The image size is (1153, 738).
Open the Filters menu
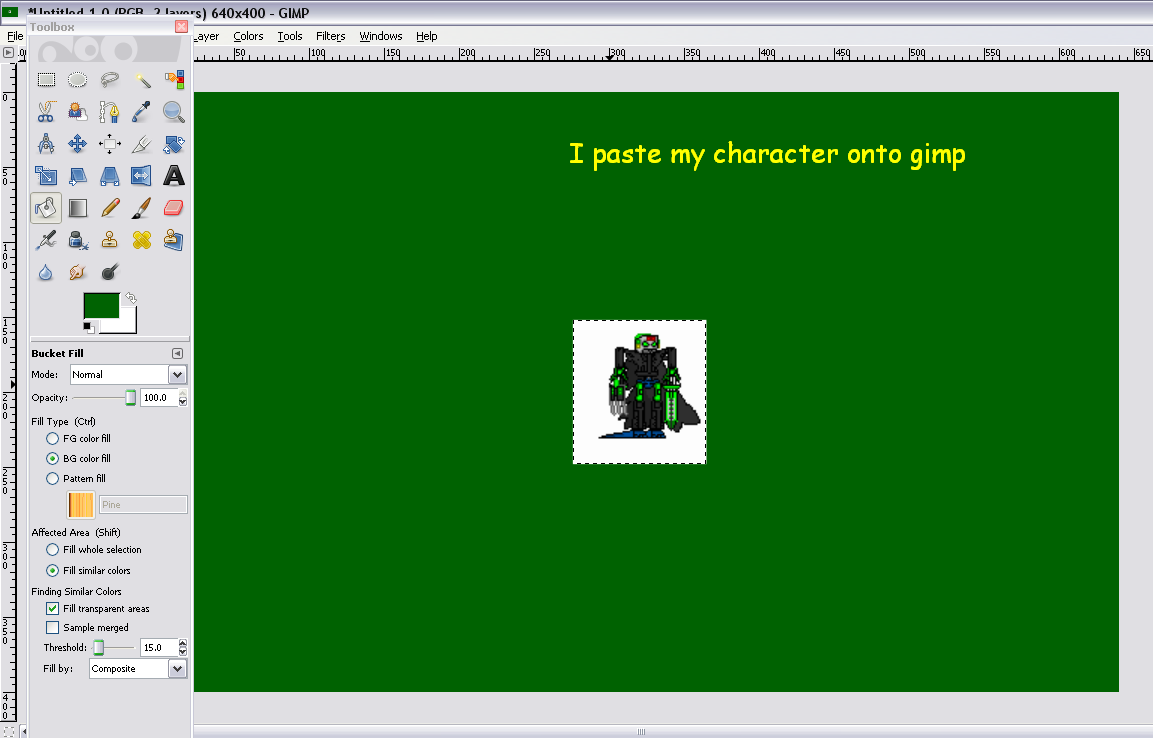[330, 36]
